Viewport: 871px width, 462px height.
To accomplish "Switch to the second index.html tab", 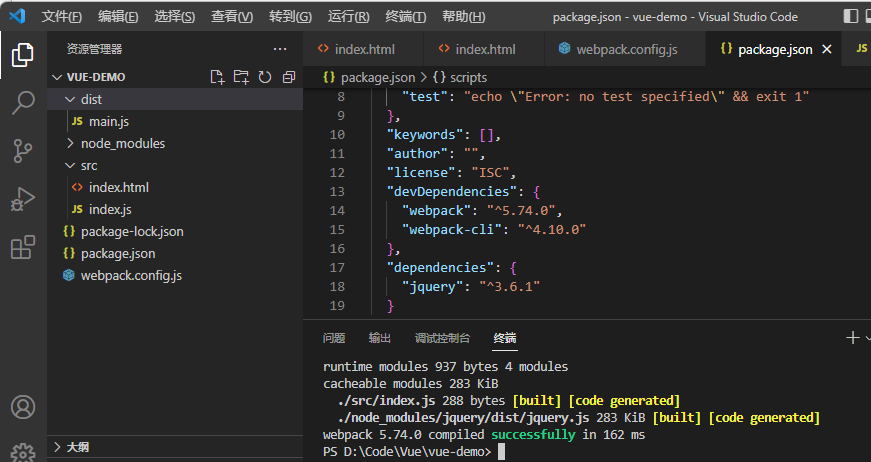I will (x=484, y=49).
